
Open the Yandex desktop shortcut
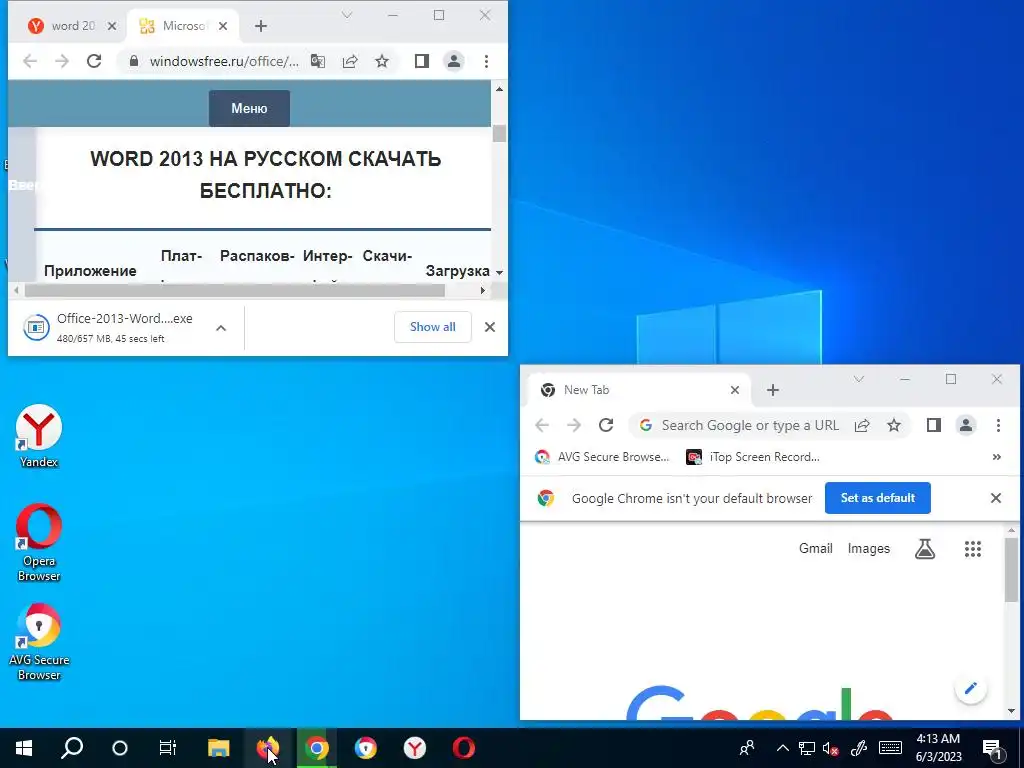point(39,436)
